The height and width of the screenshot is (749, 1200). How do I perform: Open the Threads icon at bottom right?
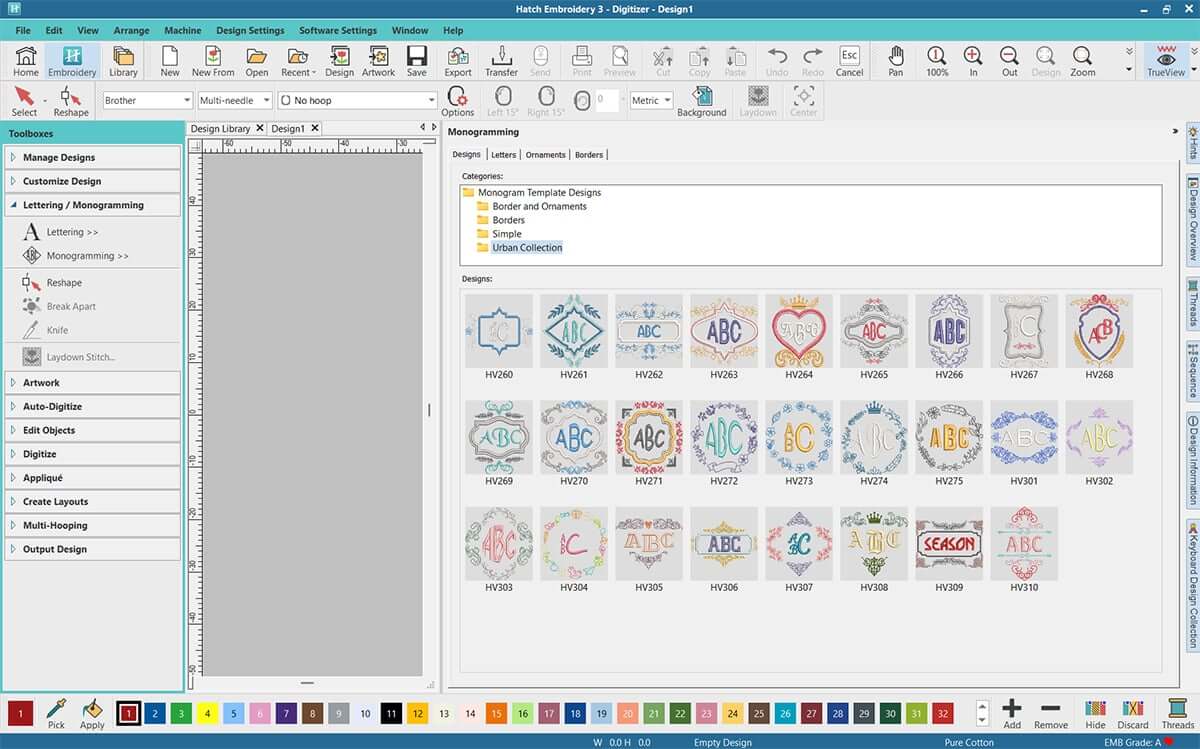pos(1177,713)
